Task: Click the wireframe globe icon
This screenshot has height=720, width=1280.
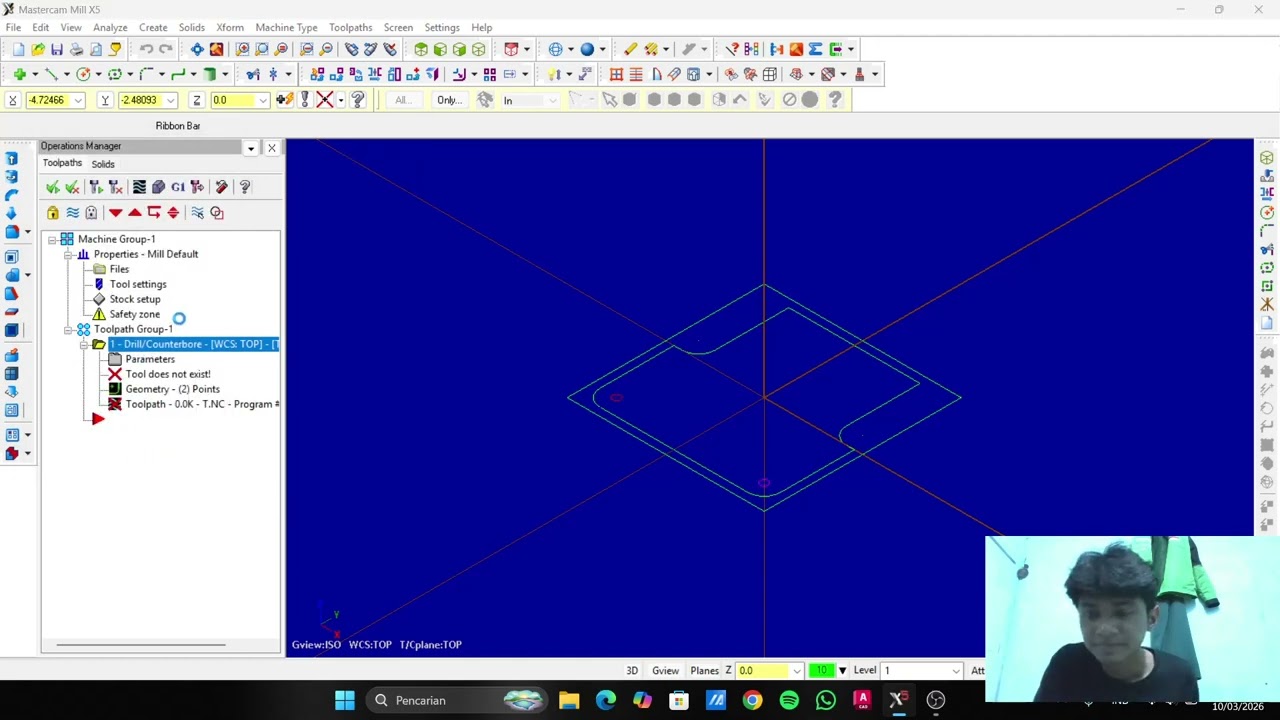Action: (x=555, y=49)
